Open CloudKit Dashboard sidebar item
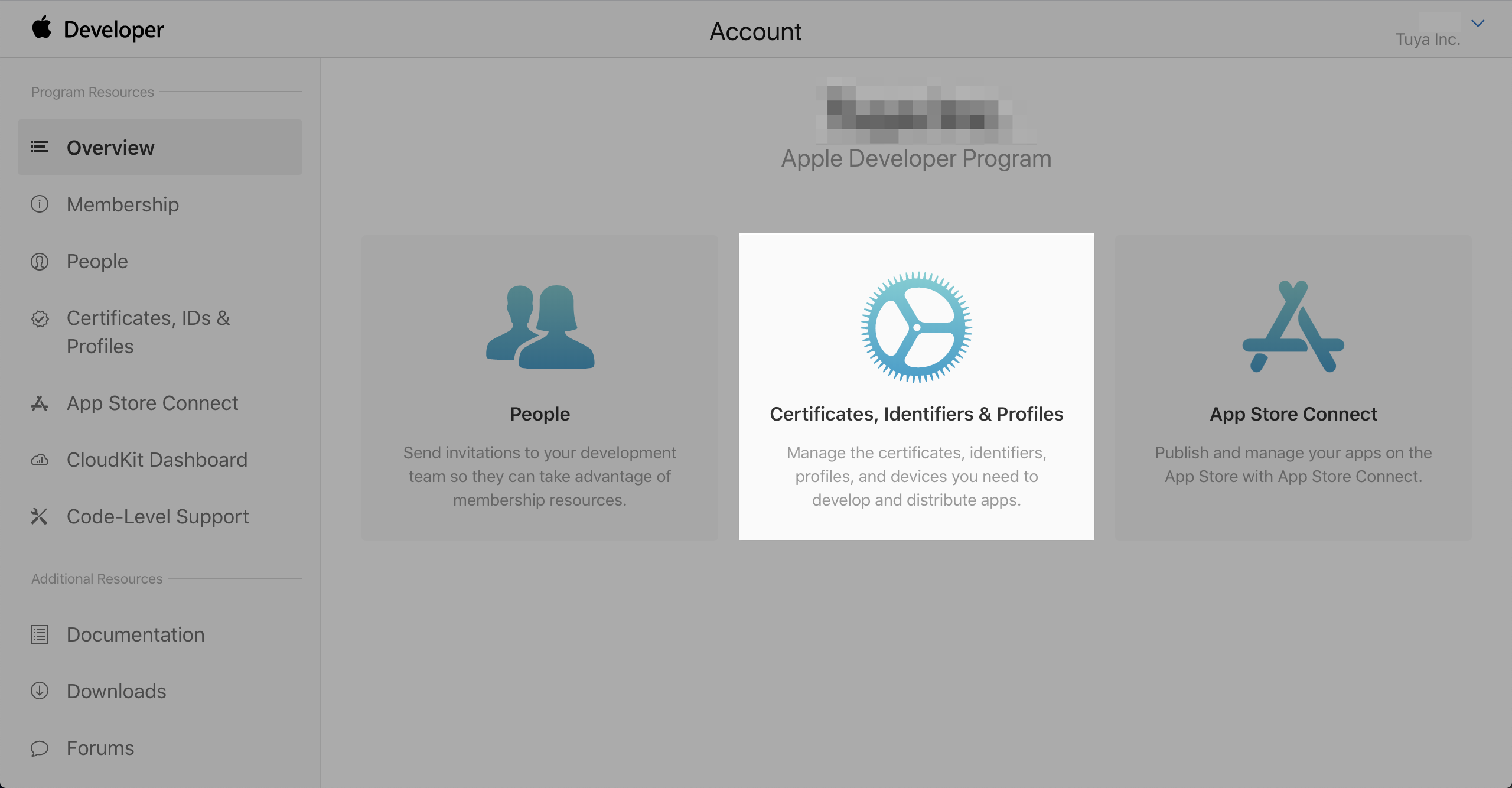Screen dimensions: 1512x788 coord(157,460)
